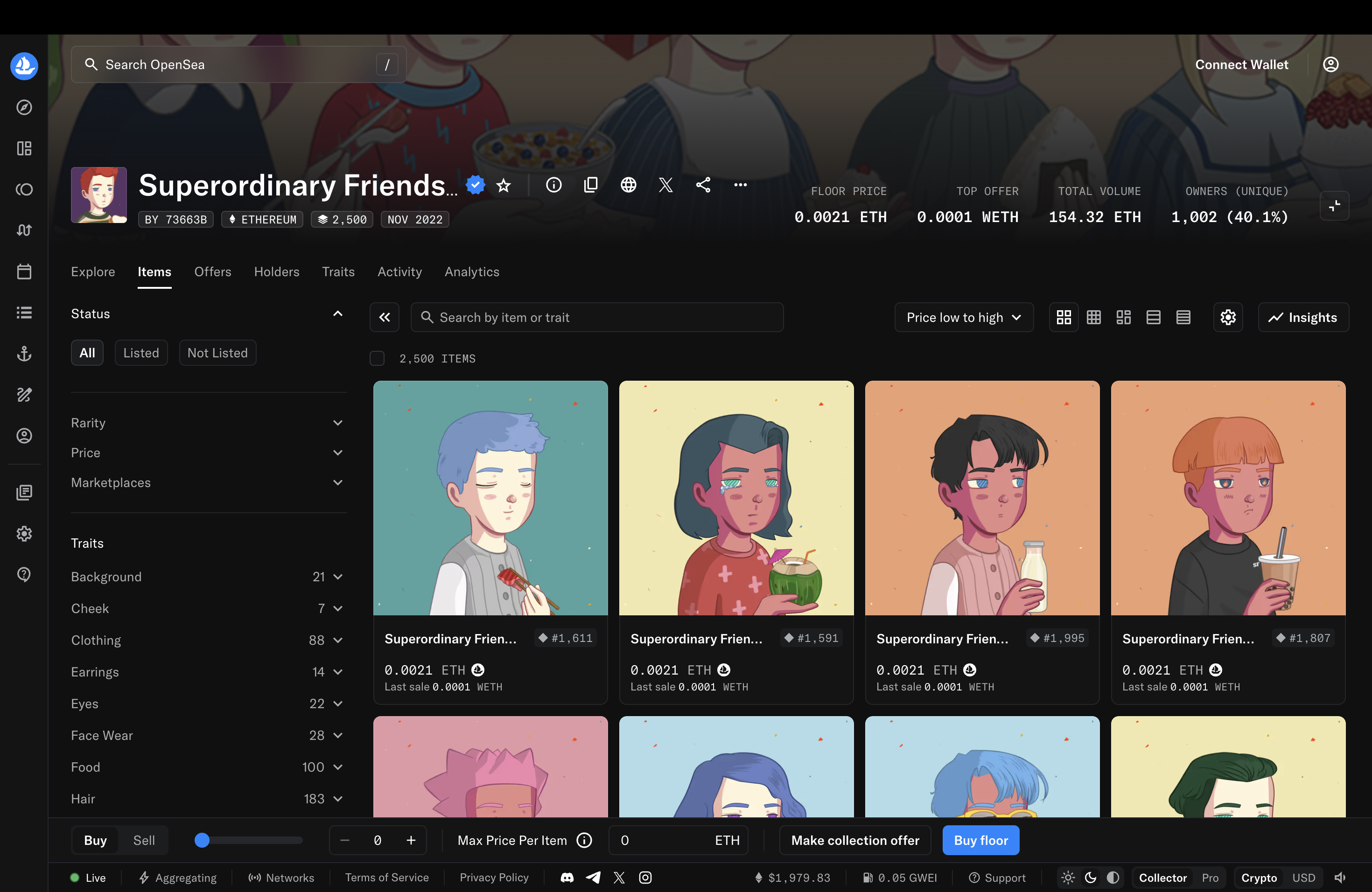Open Instagram link in footer
Image resolution: width=1372 pixels, height=892 pixels.
pos(646,878)
